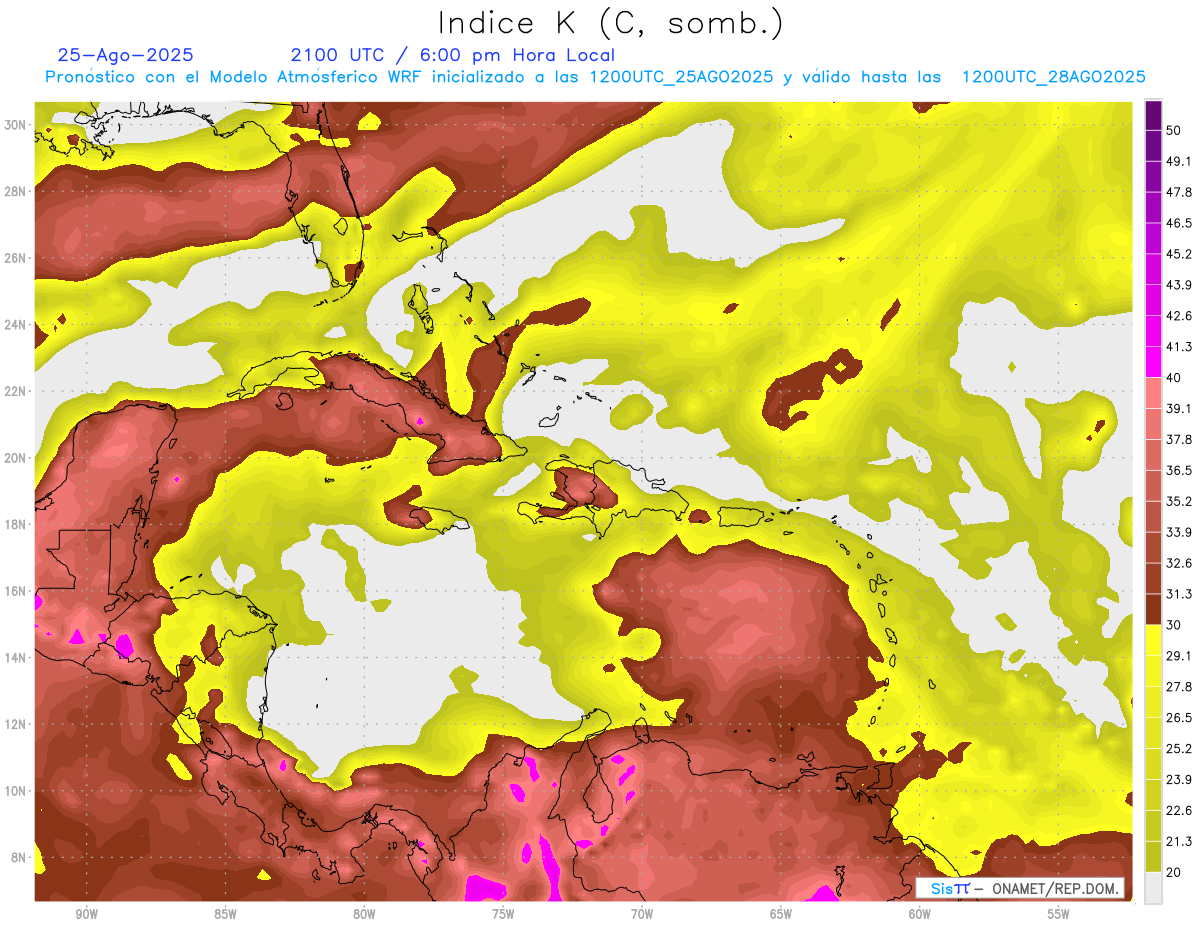Click the latitude label '28N'
The image size is (1200, 927).
pos(15,191)
